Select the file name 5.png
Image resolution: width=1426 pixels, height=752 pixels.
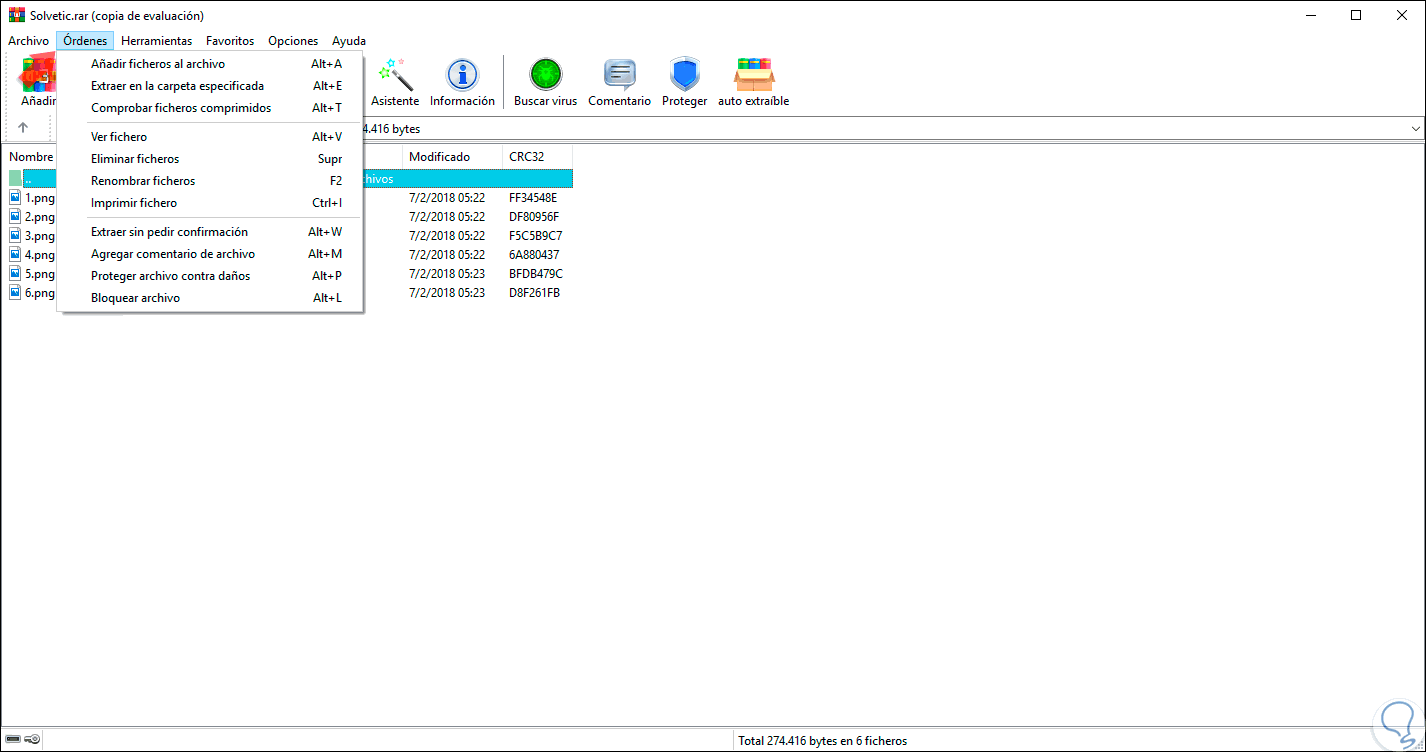[x=40, y=274]
